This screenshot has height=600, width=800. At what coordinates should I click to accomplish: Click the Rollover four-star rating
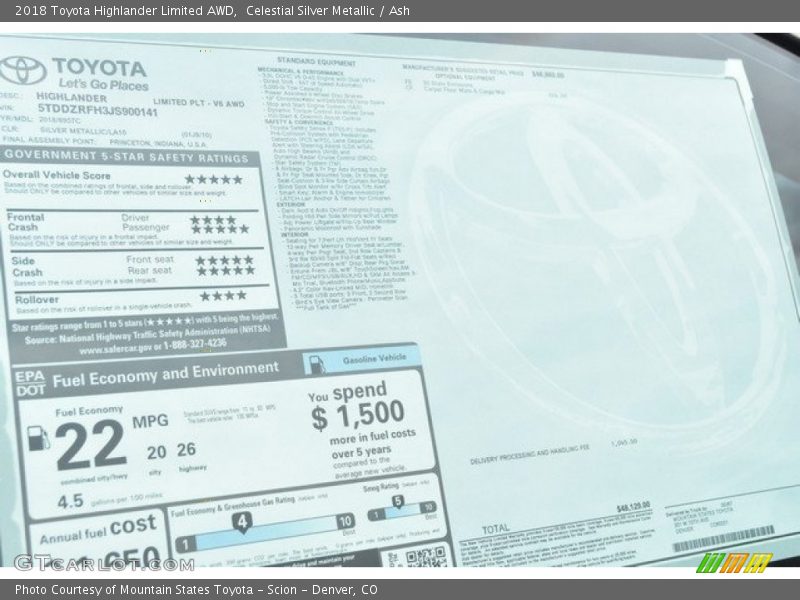(x=223, y=295)
